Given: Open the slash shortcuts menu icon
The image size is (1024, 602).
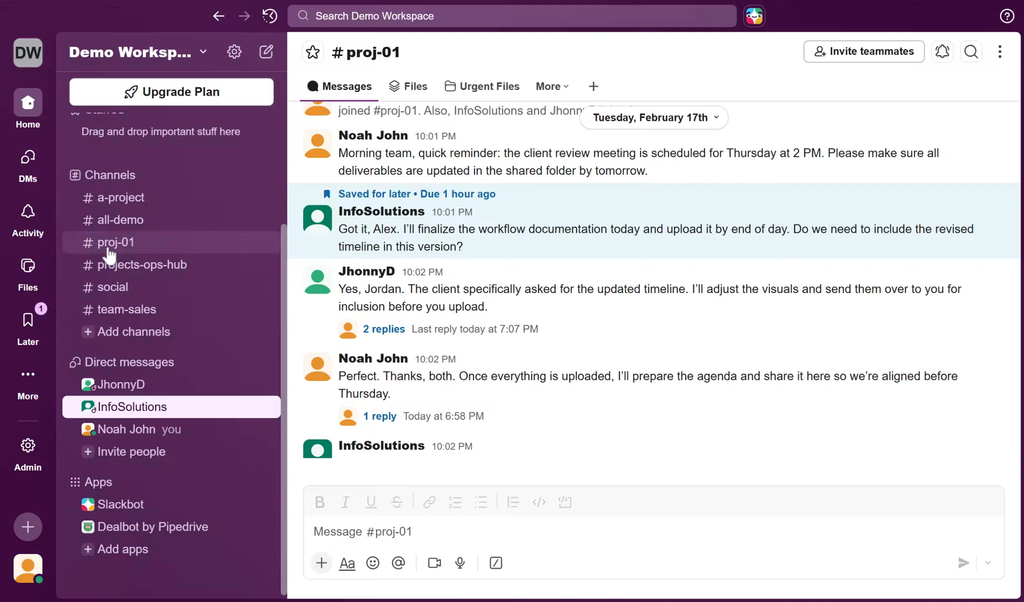Looking at the screenshot, I should (496, 563).
